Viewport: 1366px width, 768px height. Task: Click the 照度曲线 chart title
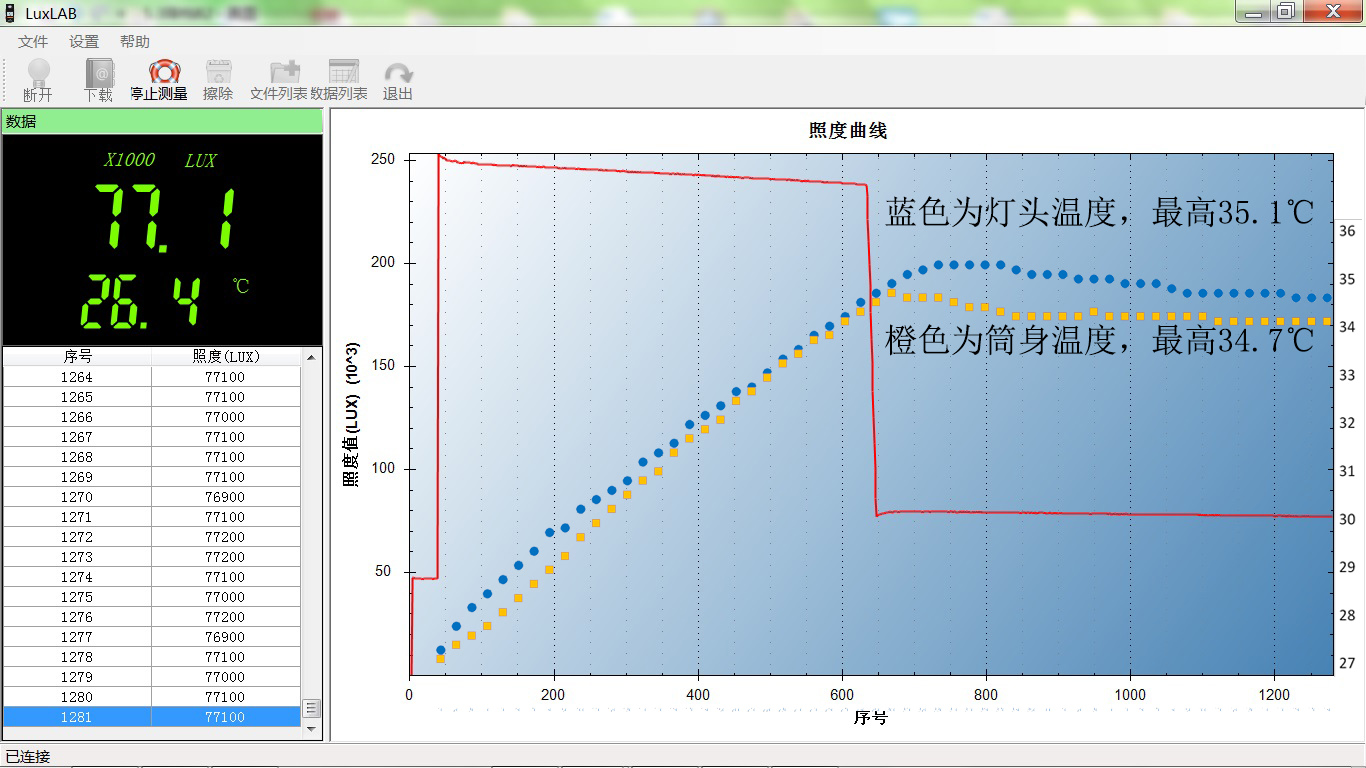(847, 131)
